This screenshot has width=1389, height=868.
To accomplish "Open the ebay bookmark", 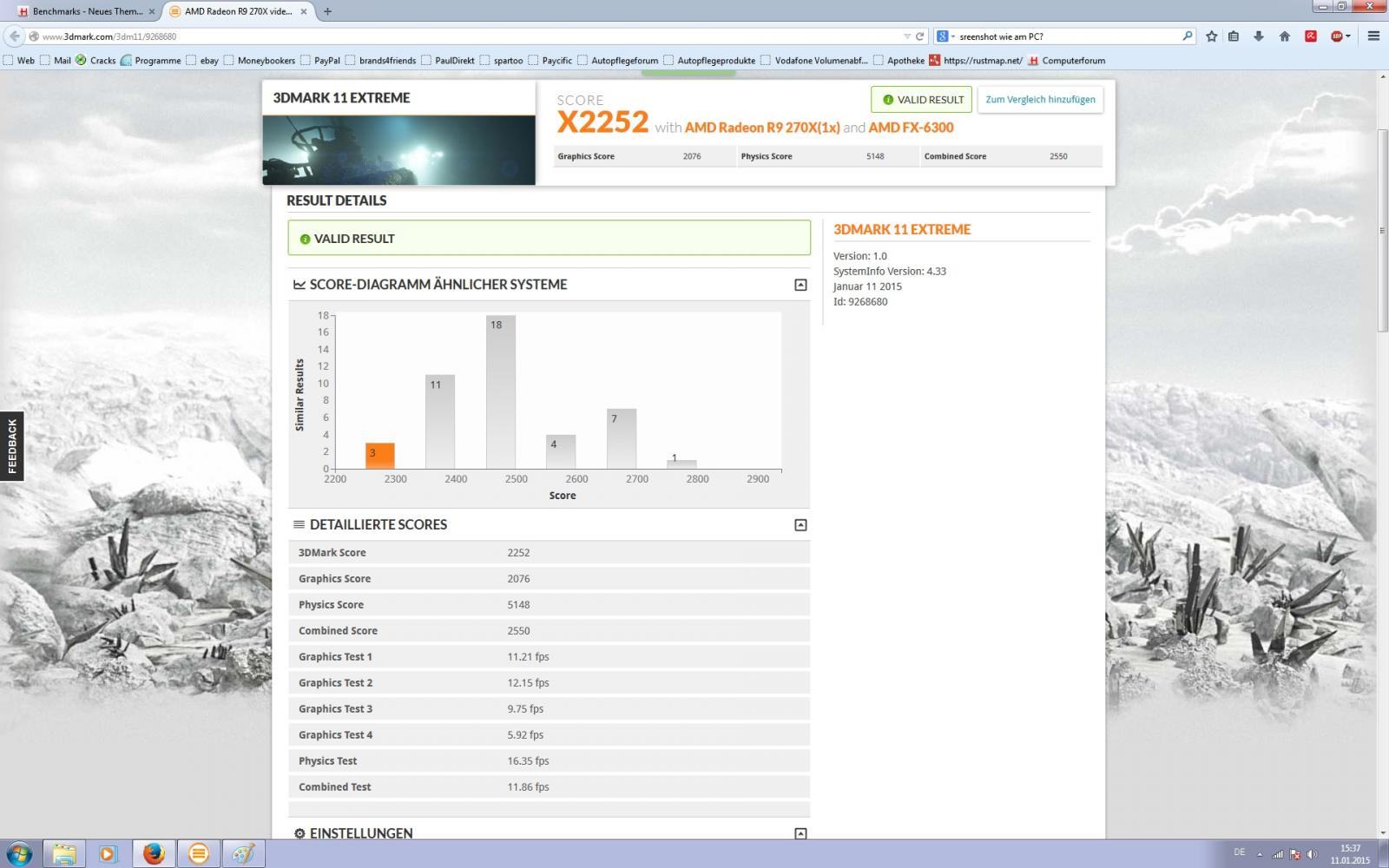I will pos(202,61).
